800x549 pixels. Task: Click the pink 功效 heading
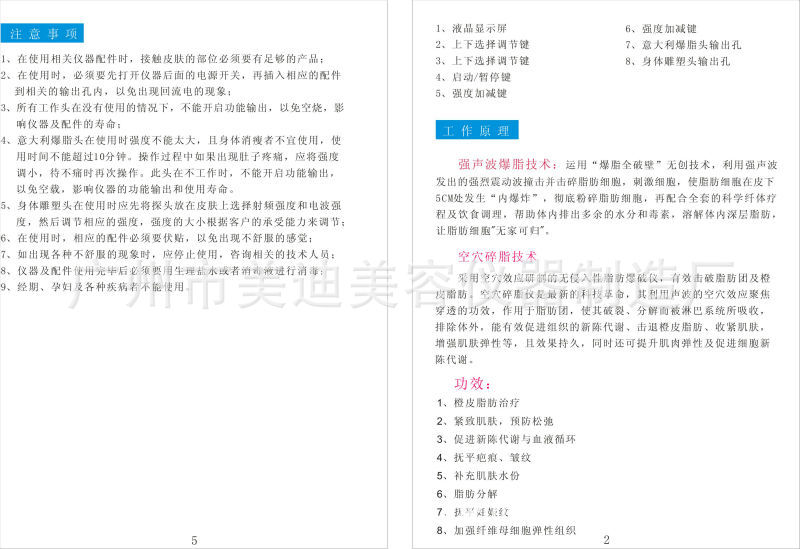click(472, 383)
